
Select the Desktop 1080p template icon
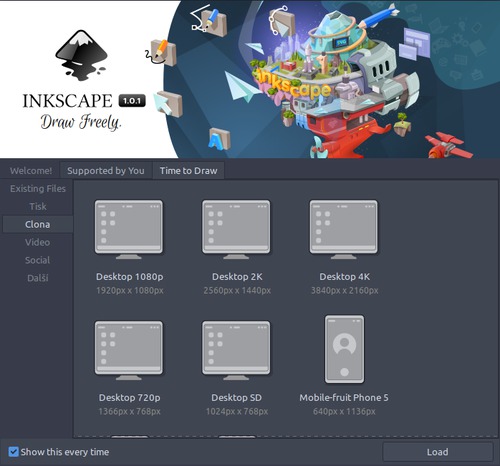point(129,229)
